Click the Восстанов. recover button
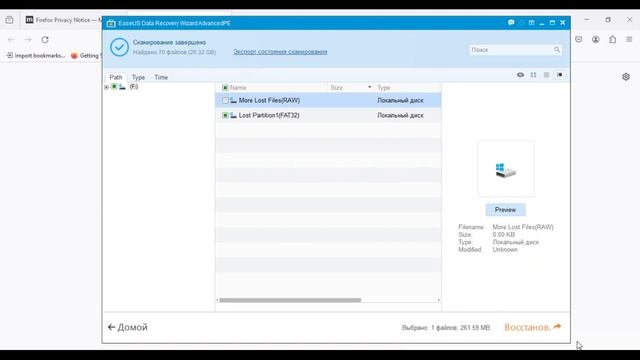640x360 pixels. pos(533,327)
